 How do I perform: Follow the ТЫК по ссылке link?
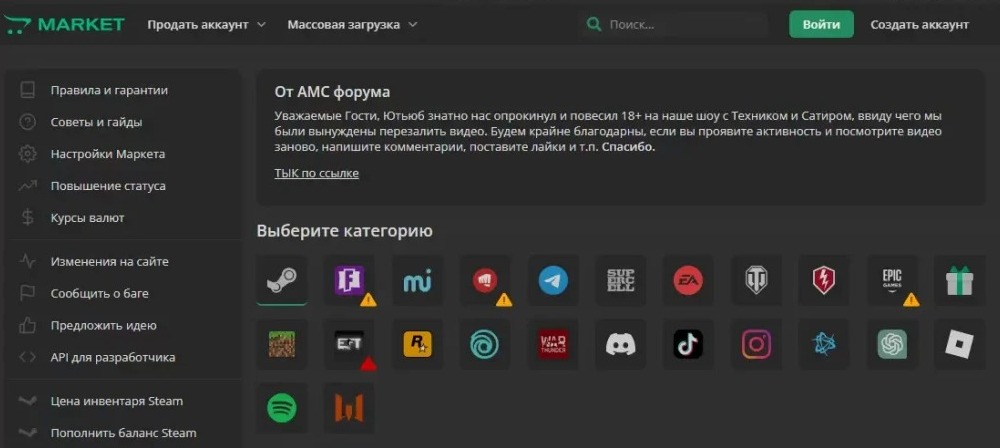[x=316, y=173]
